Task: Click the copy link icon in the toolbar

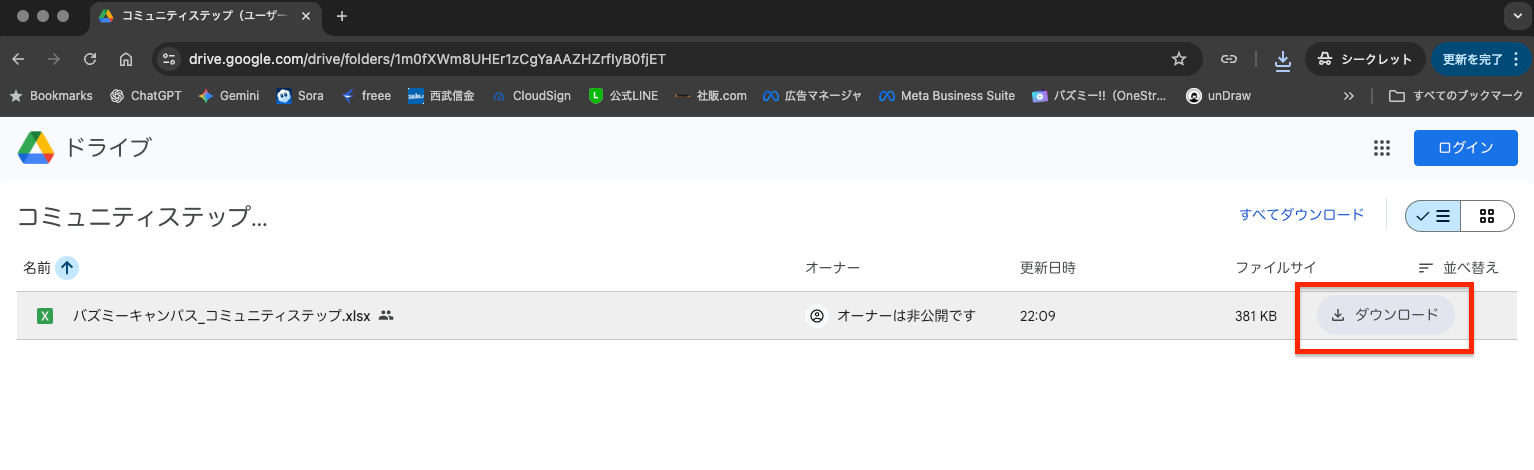Action: click(x=1229, y=59)
